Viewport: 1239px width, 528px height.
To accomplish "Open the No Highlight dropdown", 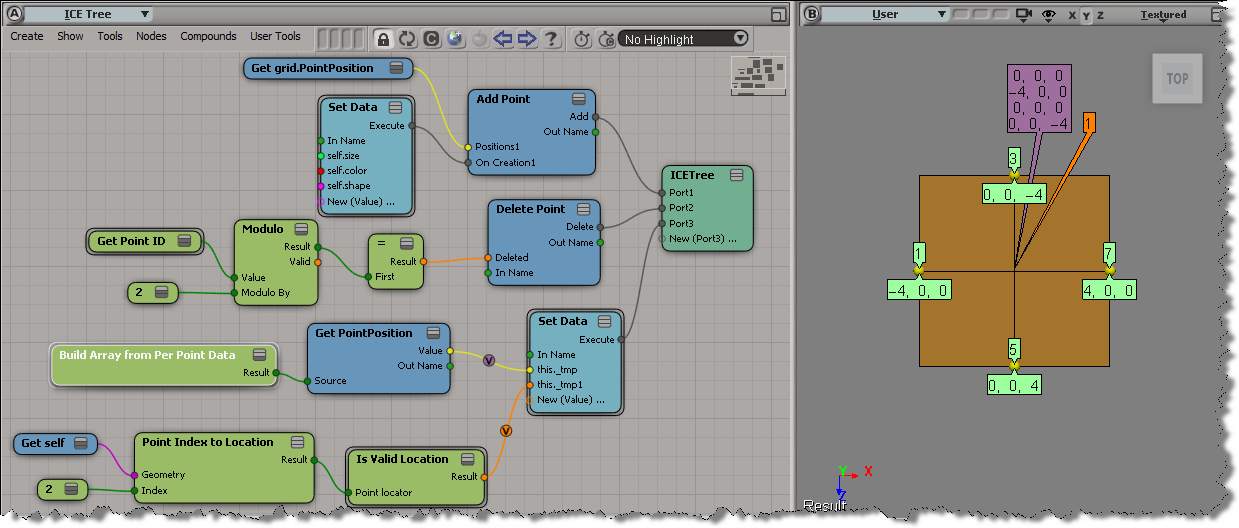I will [684, 39].
